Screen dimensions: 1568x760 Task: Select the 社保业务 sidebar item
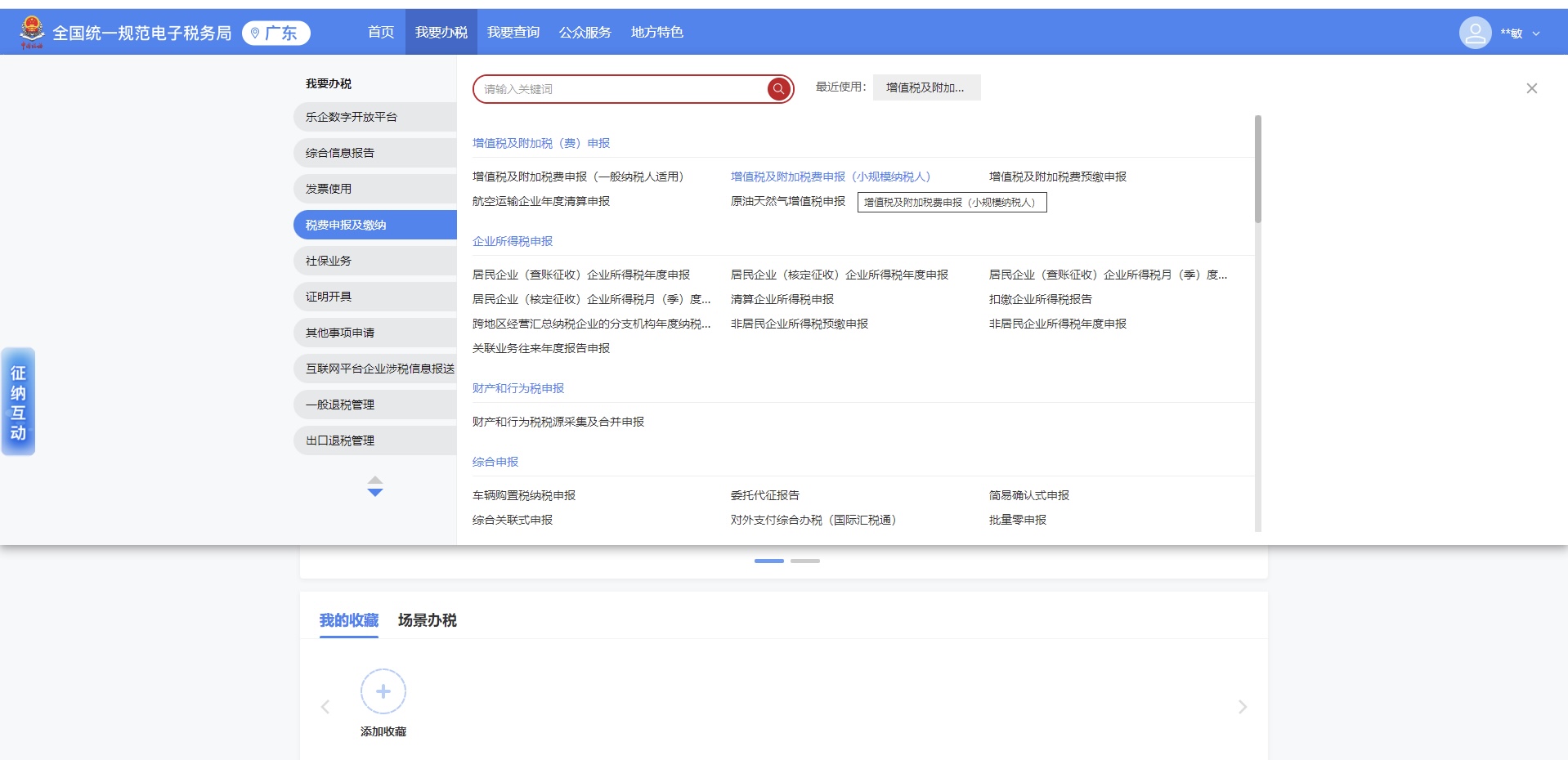pos(374,260)
